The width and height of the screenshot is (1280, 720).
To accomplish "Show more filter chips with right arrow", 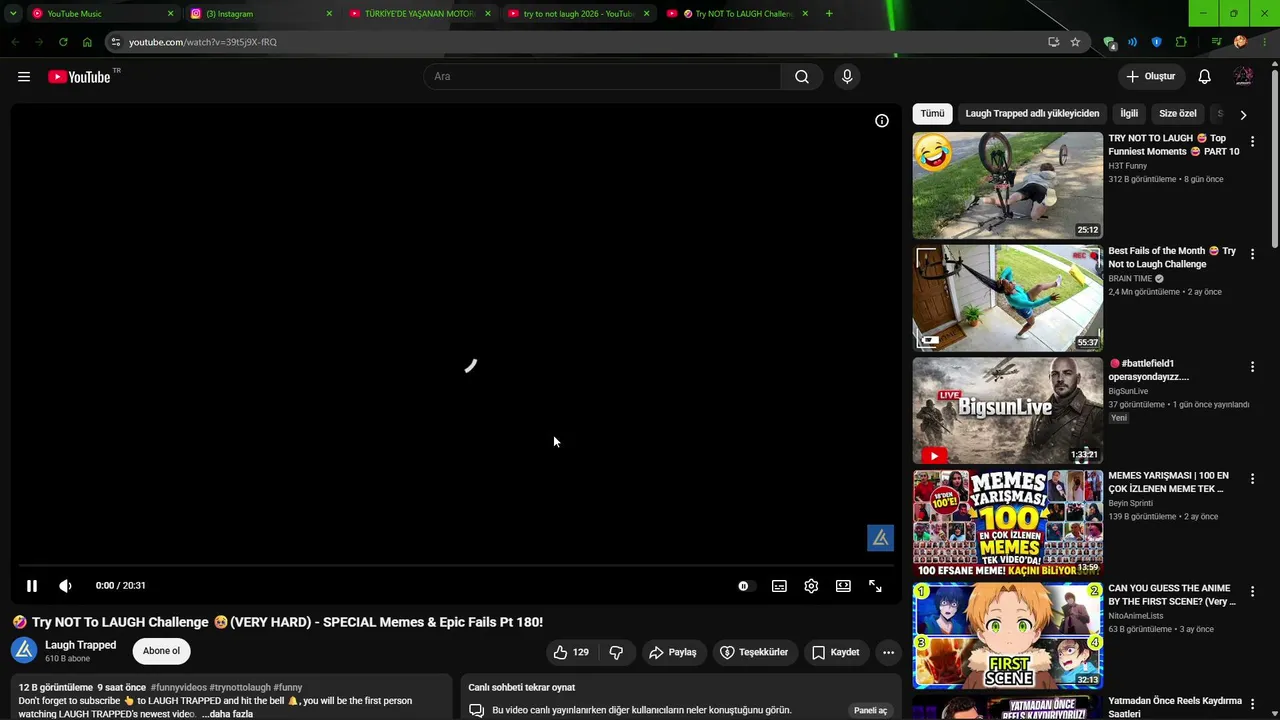I will [1243, 115].
